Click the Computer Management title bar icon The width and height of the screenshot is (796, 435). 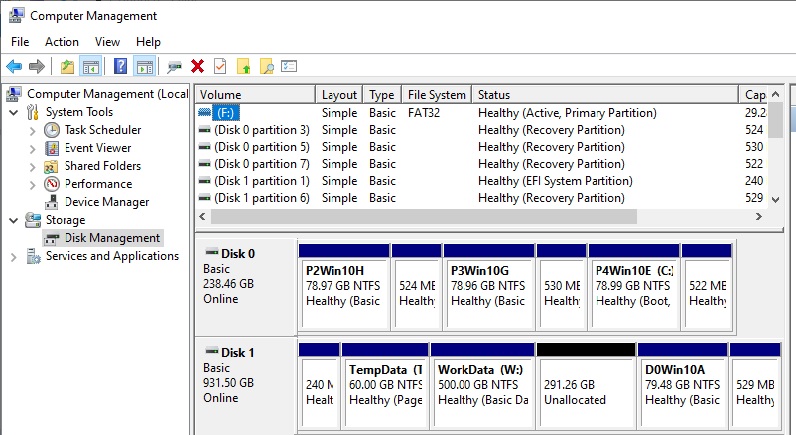point(16,16)
